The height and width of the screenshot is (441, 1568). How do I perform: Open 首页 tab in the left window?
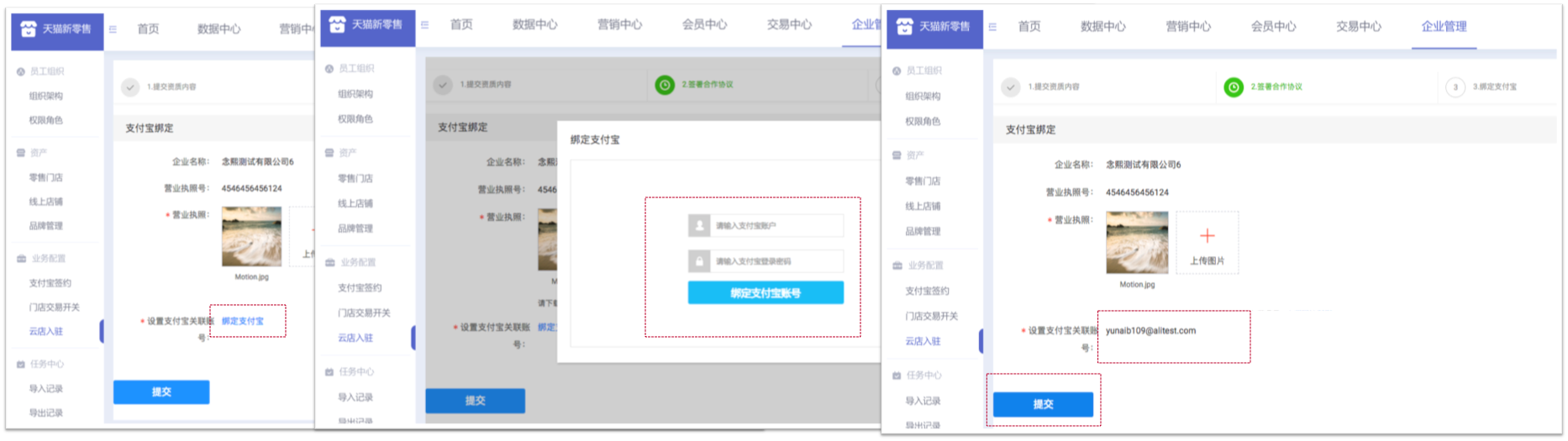[x=148, y=29]
